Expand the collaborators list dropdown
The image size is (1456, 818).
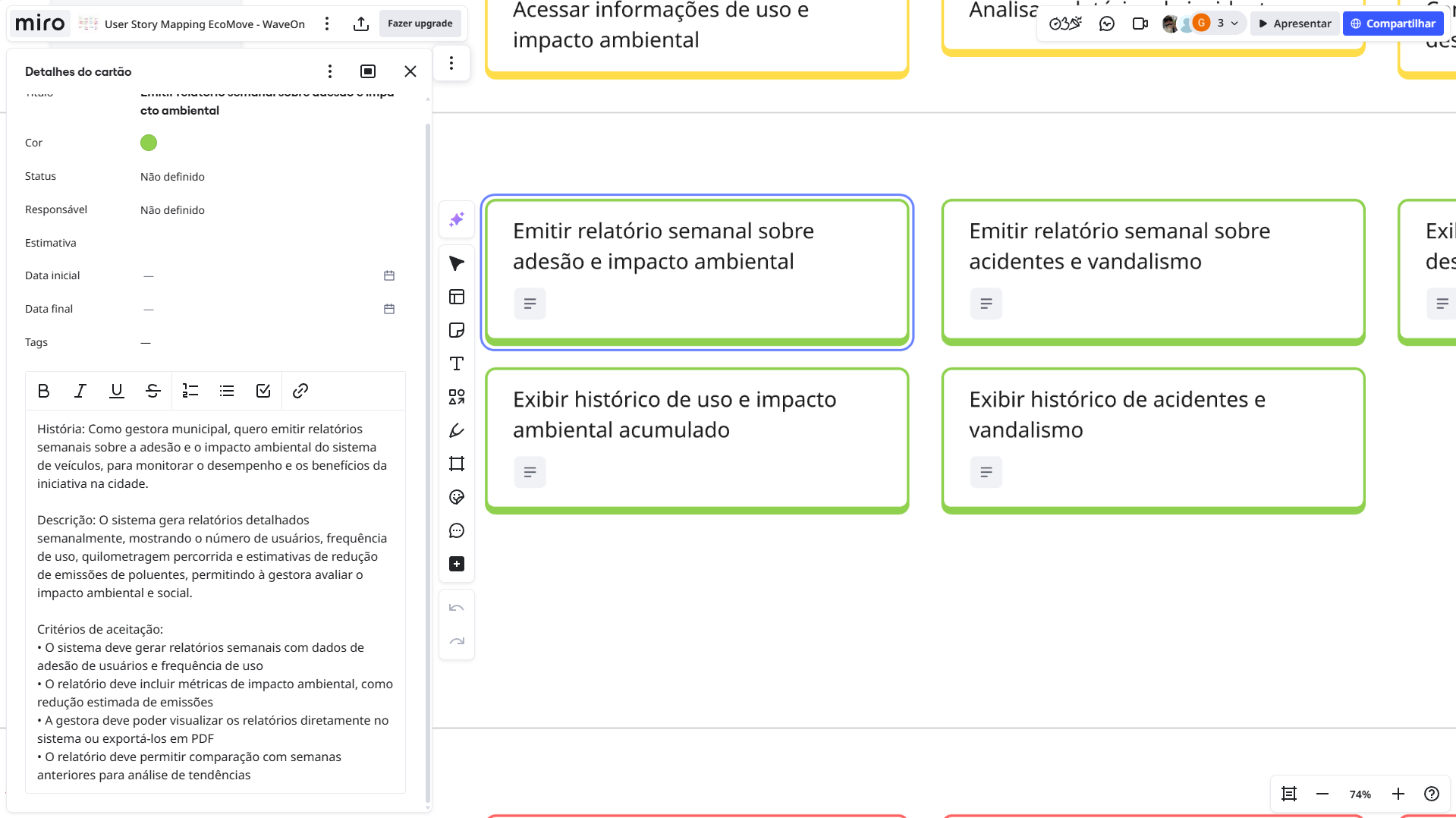pyautogui.click(x=1234, y=24)
